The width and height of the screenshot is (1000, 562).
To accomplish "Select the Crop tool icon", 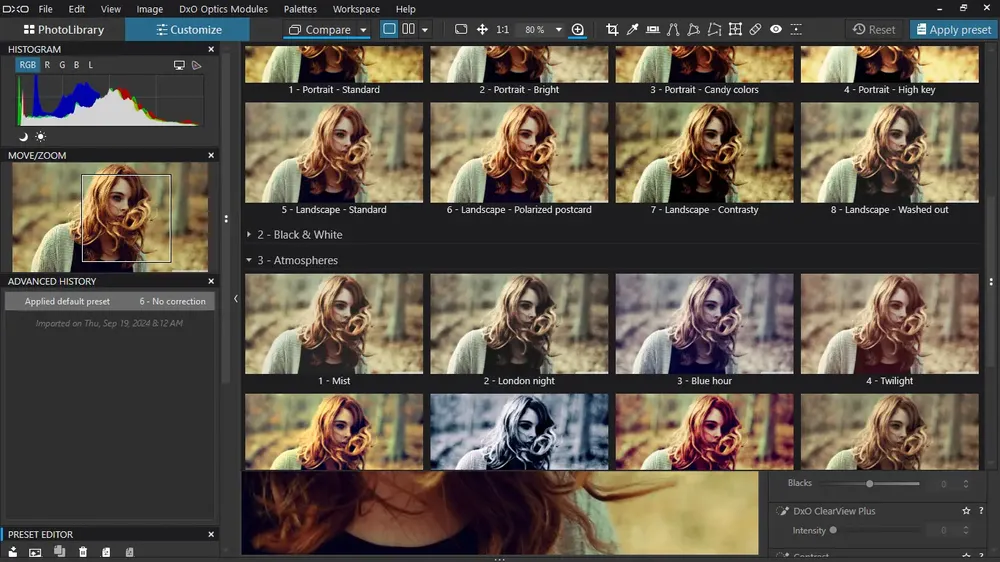I will point(612,29).
